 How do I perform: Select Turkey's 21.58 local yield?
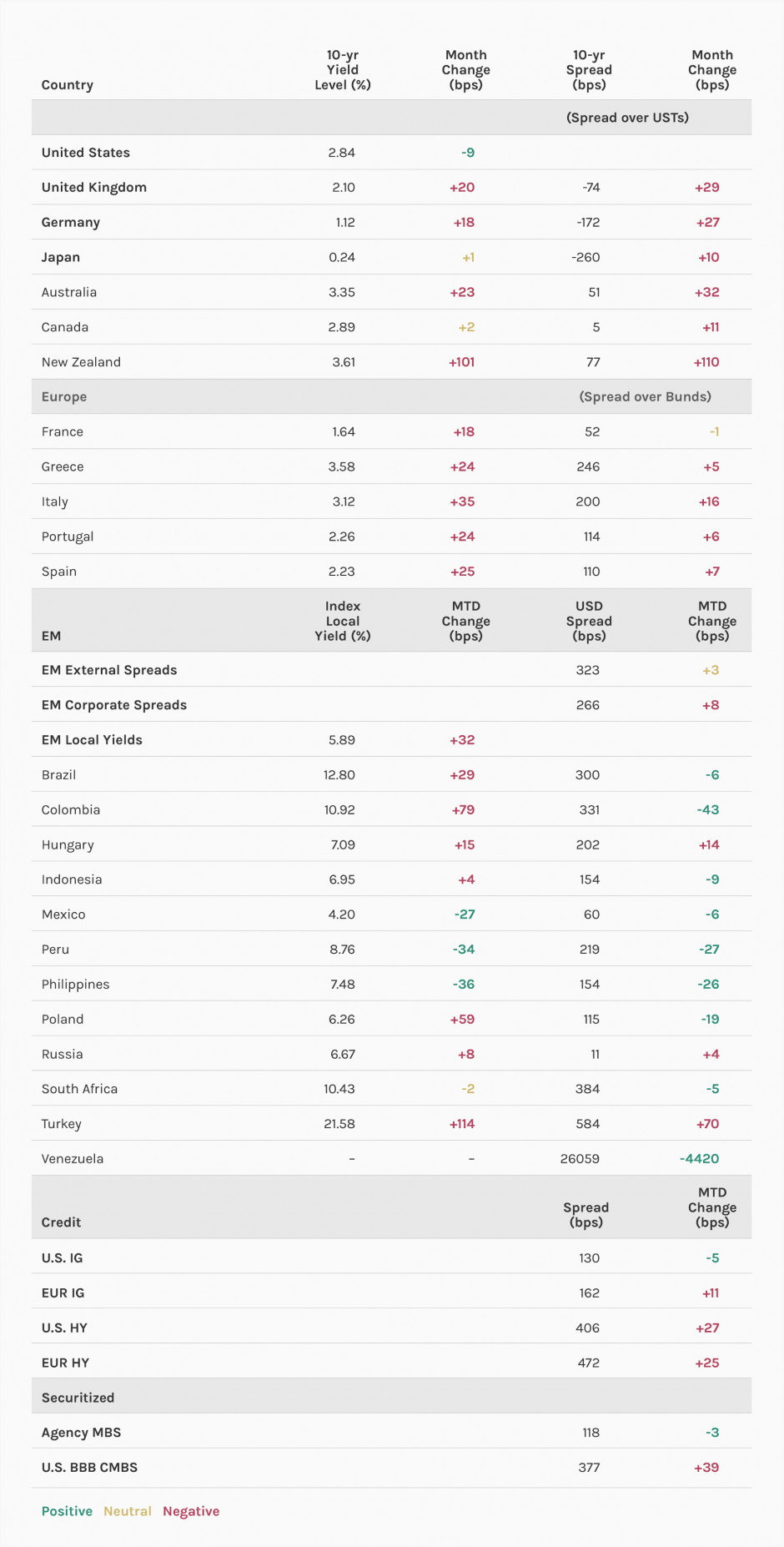(339, 1124)
